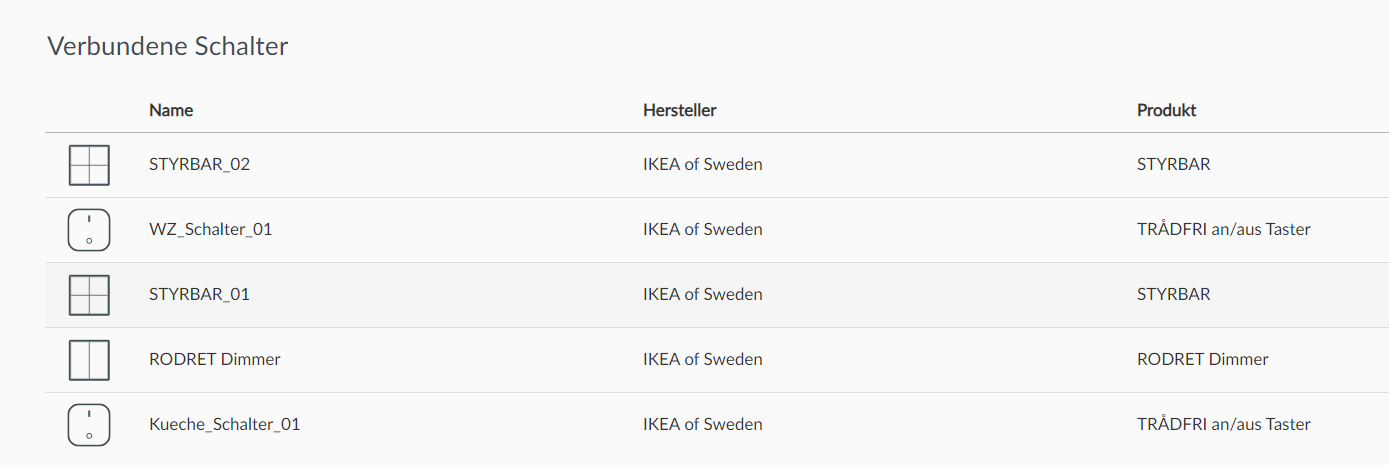Sort by the Hersteller column header
1389x465 pixels.
[679, 110]
